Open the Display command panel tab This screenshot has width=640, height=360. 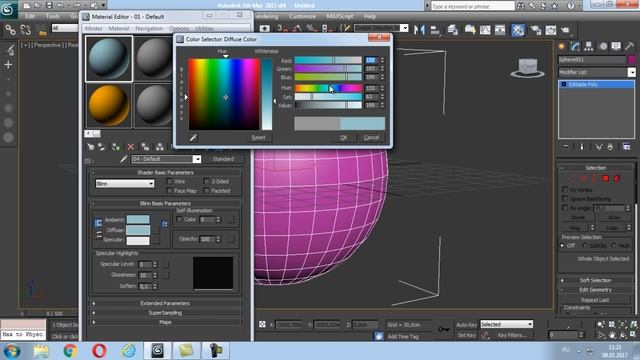616,47
